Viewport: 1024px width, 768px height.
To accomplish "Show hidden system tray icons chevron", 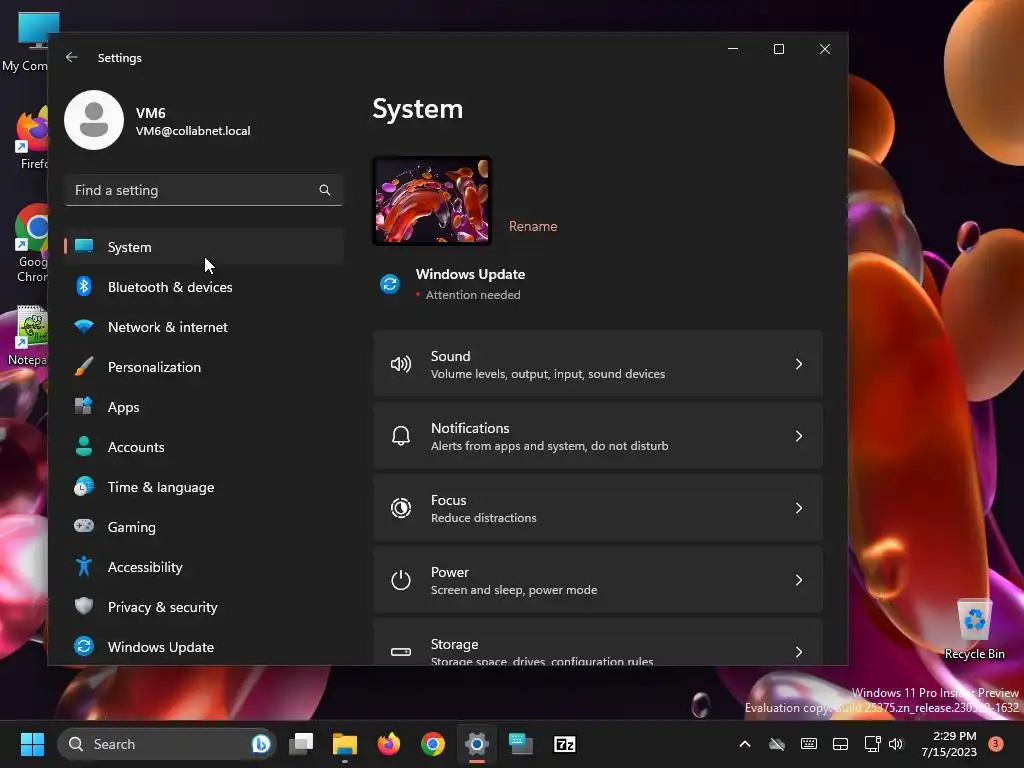I will click(744, 744).
